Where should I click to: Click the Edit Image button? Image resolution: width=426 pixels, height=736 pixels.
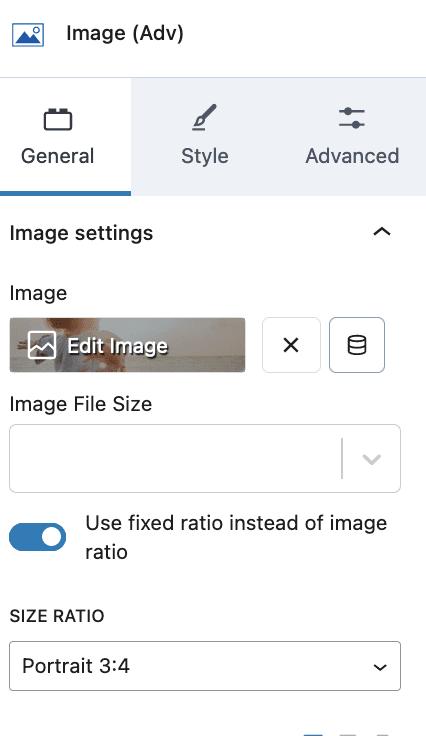(x=127, y=345)
